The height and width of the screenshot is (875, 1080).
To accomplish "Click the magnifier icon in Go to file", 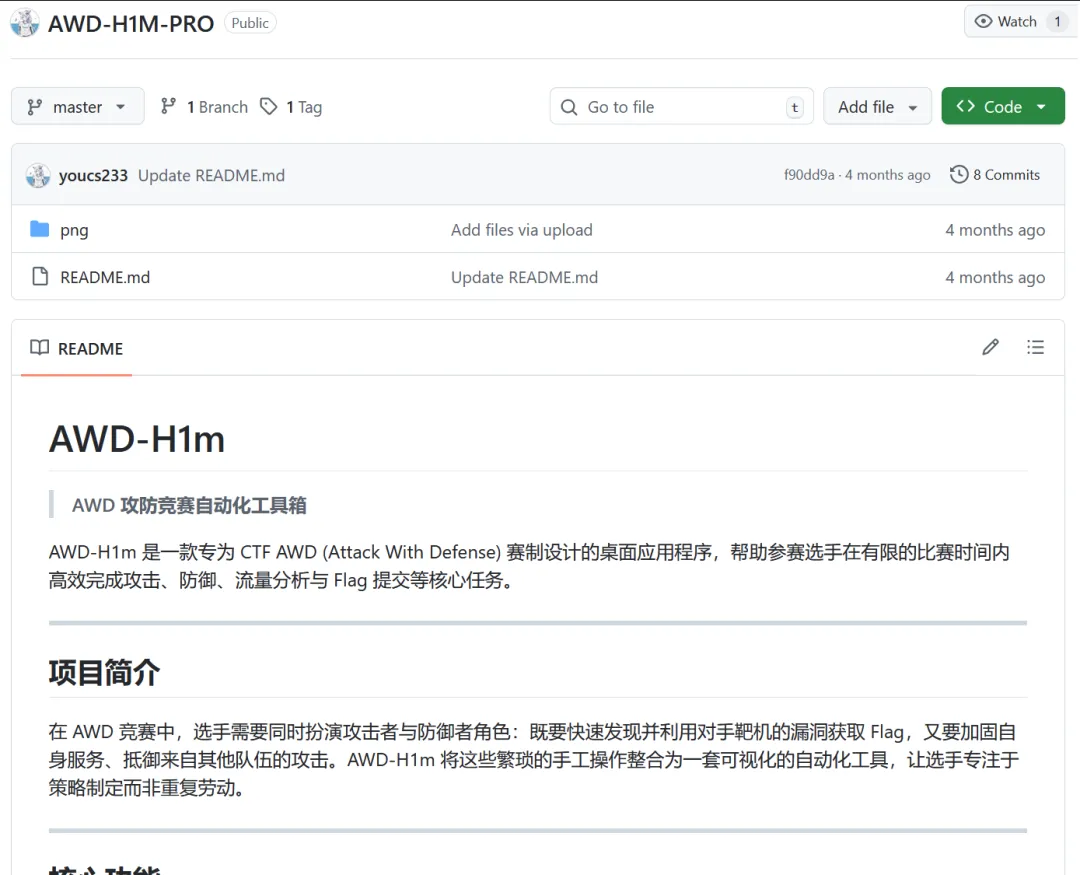I will click(569, 107).
